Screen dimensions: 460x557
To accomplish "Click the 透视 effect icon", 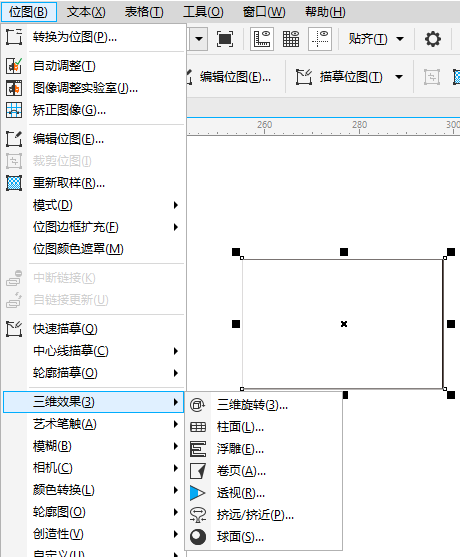I will click(x=197, y=493).
